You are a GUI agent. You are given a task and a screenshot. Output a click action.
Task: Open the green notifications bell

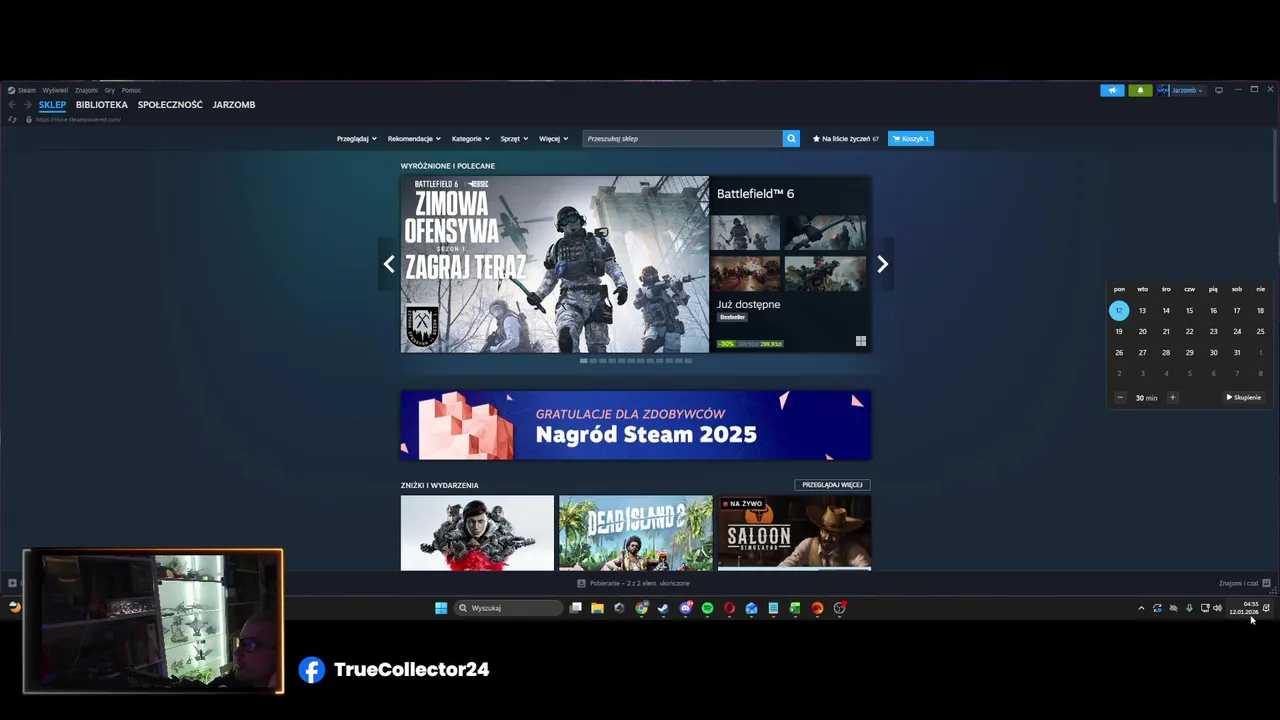[1140, 90]
